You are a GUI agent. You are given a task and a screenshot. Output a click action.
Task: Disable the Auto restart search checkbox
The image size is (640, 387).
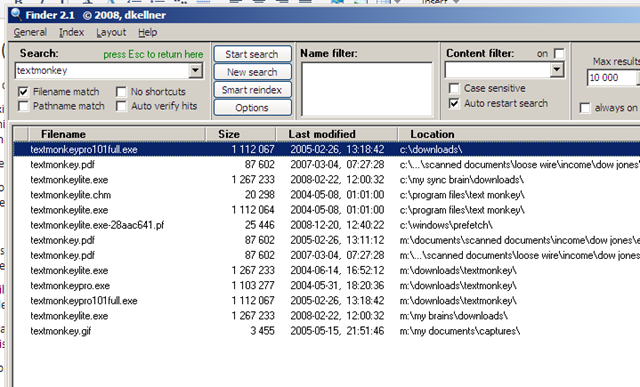click(x=453, y=103)
